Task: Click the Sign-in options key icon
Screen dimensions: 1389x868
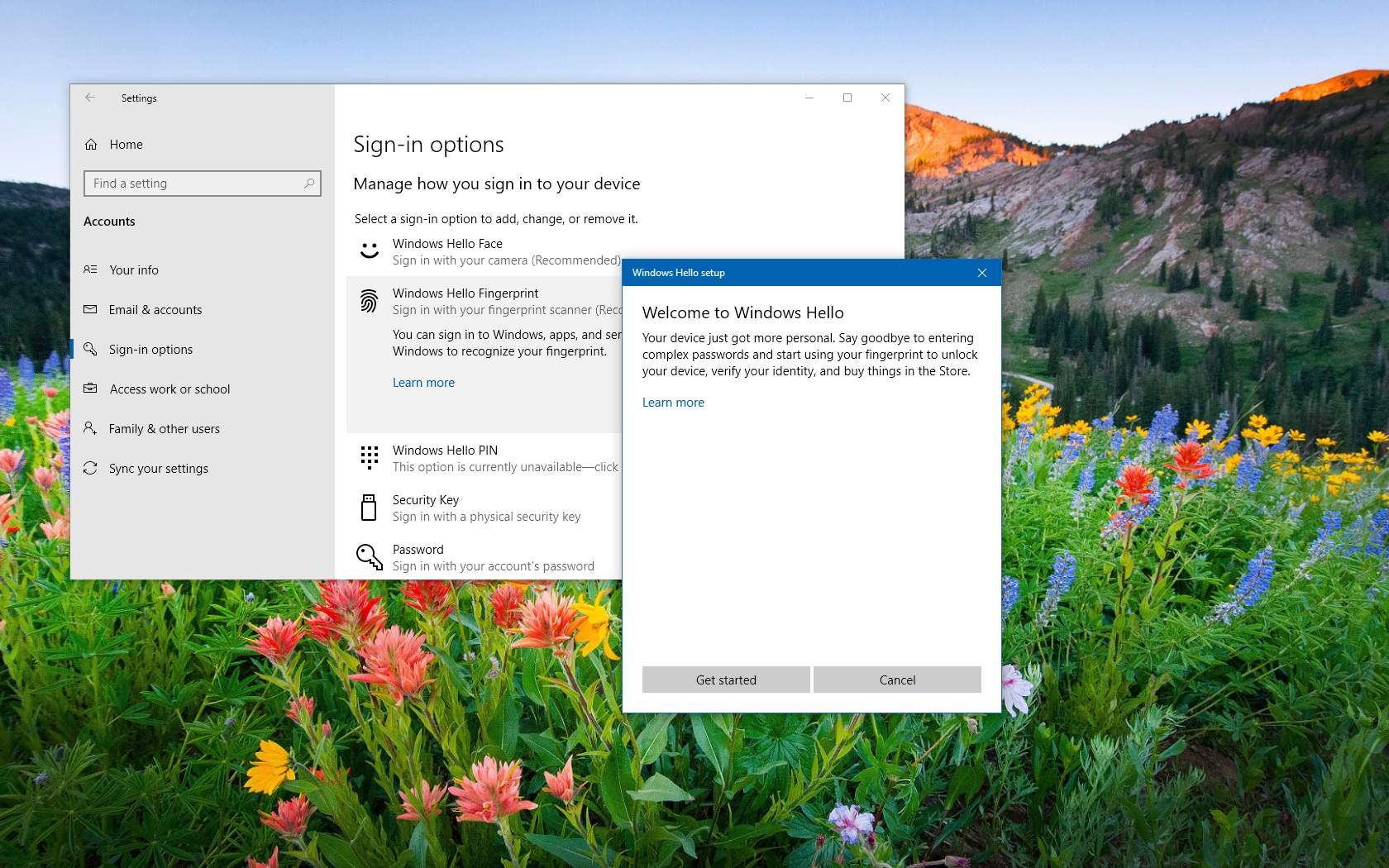Action: click(x=91, y=349)
